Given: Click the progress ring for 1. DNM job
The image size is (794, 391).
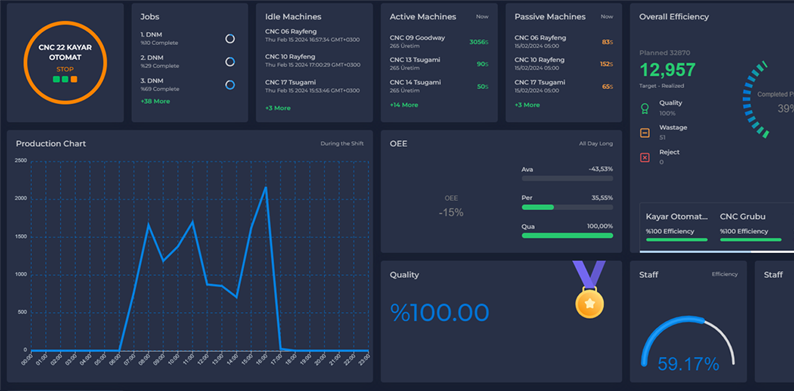Looking at the screenshot, I should point(230,38).
